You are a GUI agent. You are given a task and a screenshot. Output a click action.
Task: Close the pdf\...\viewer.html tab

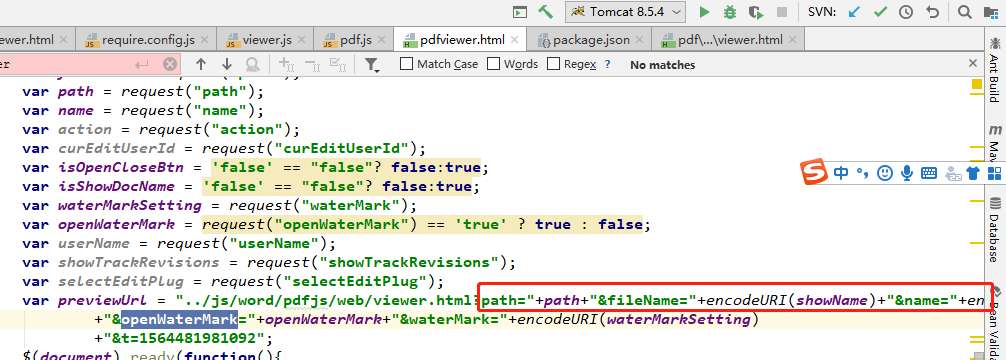click(793, 40)
